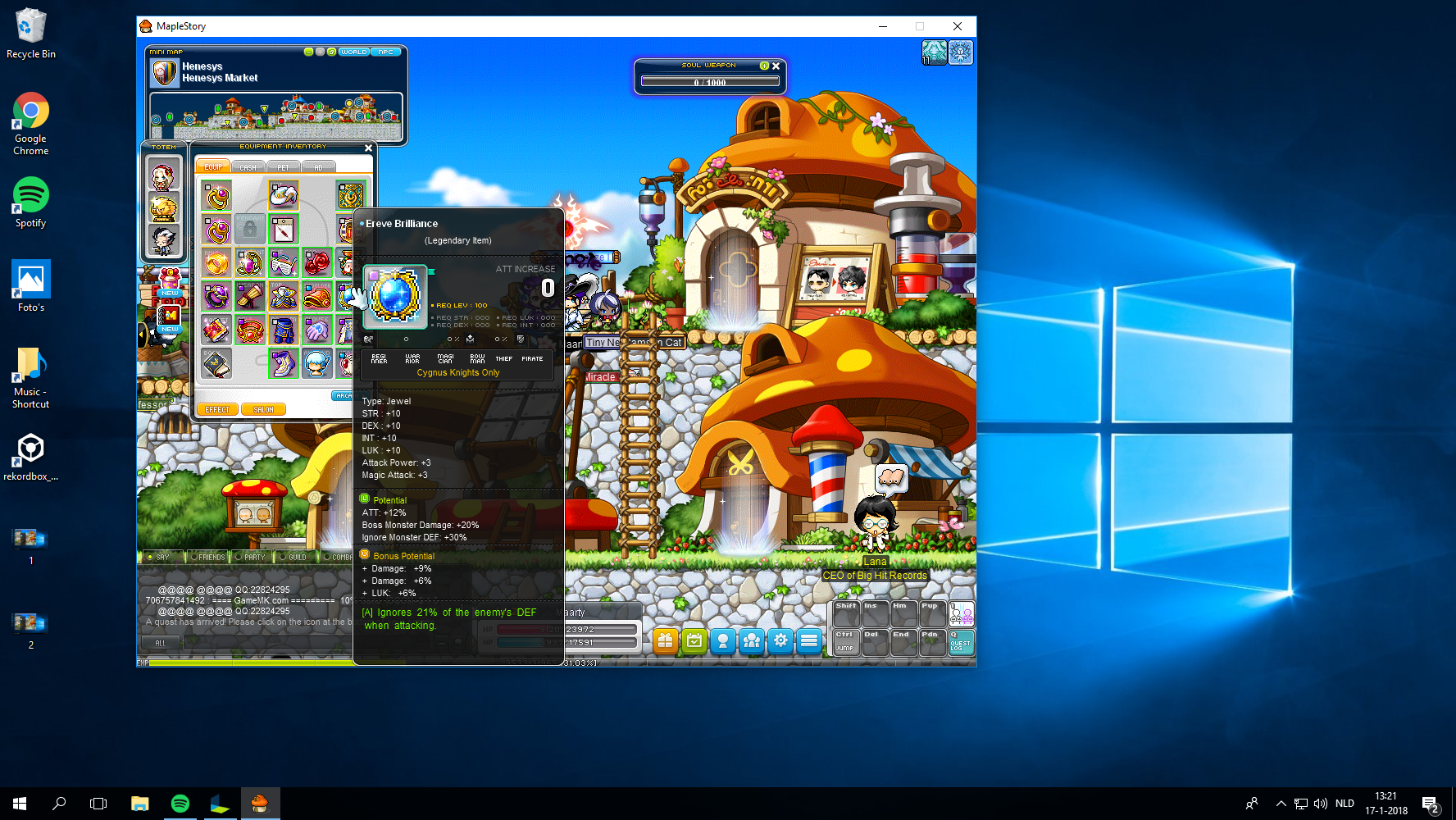This screenshot has width=1456, height=820.
Task: Click the white winged hat equipment slot
Action: click(x=284, y=197)
